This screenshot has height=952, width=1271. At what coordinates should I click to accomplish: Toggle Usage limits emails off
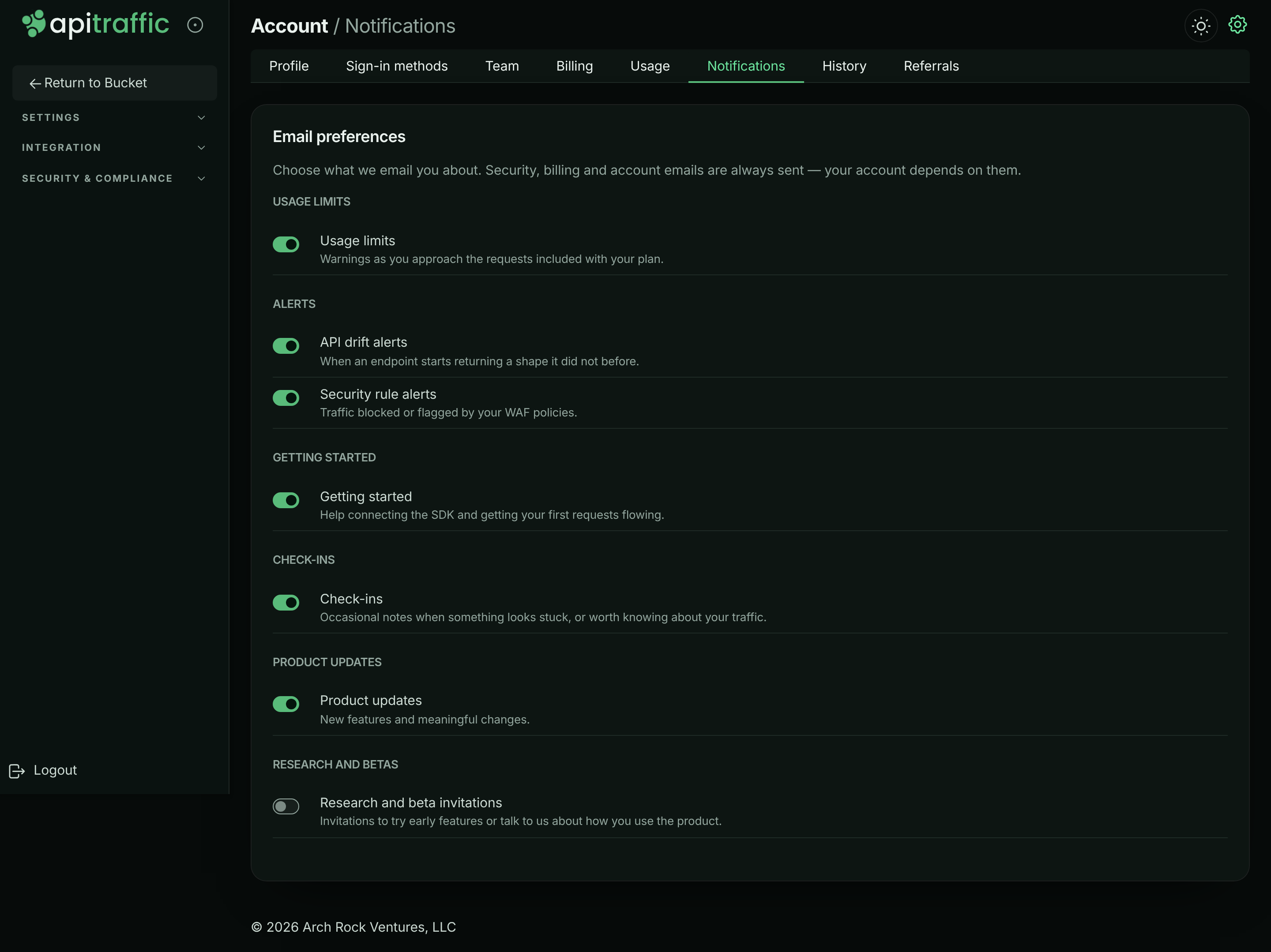pyautogui.click(x=286, y=244)
